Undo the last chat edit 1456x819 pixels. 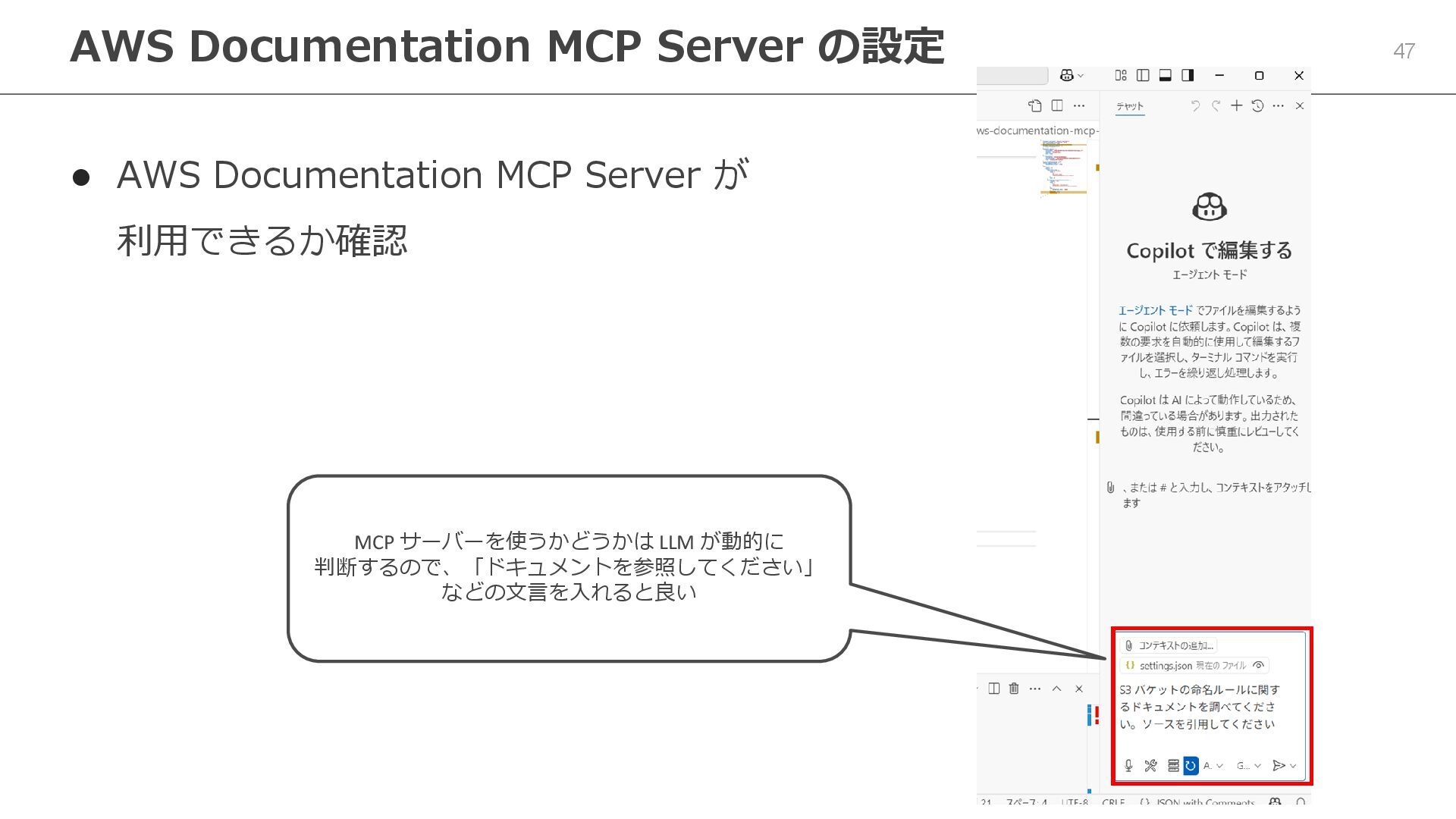pyautogui.click(x=1195, y=105)
